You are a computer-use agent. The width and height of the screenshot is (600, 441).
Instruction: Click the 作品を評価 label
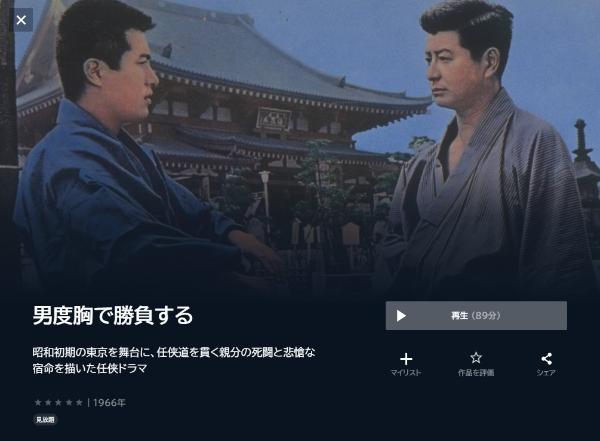click(x=476, y=372)
